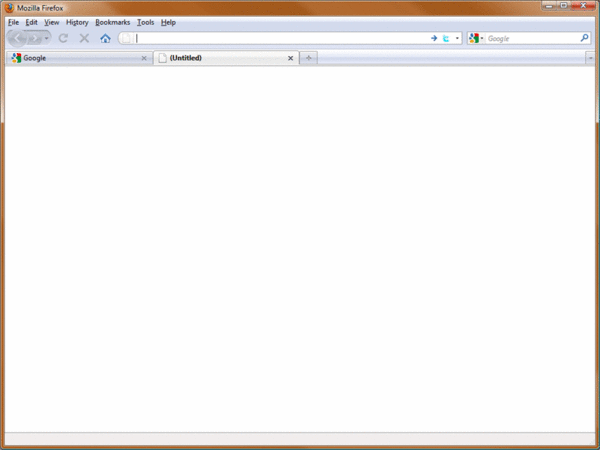The height and width of the screenshot is (450, 600).
Task: Maximize the Firefox window
Action: [564, 6]
